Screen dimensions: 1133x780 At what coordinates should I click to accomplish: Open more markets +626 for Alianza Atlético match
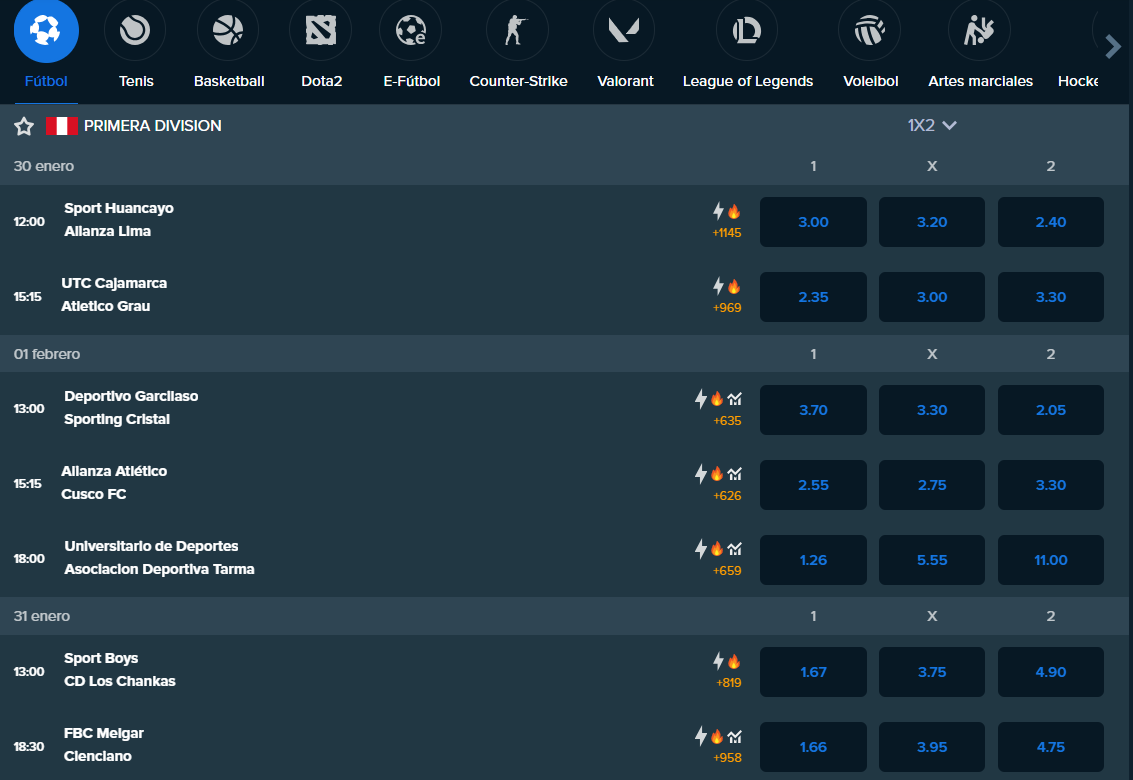click(727, 496)
